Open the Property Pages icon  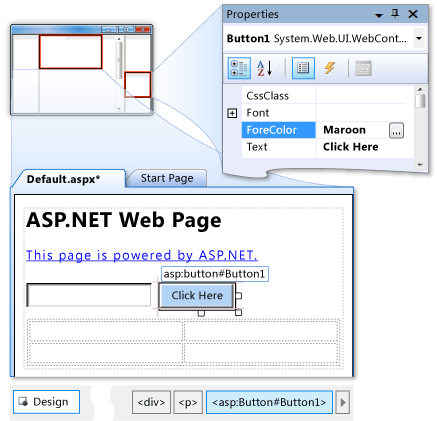click(x=363, y=68)
